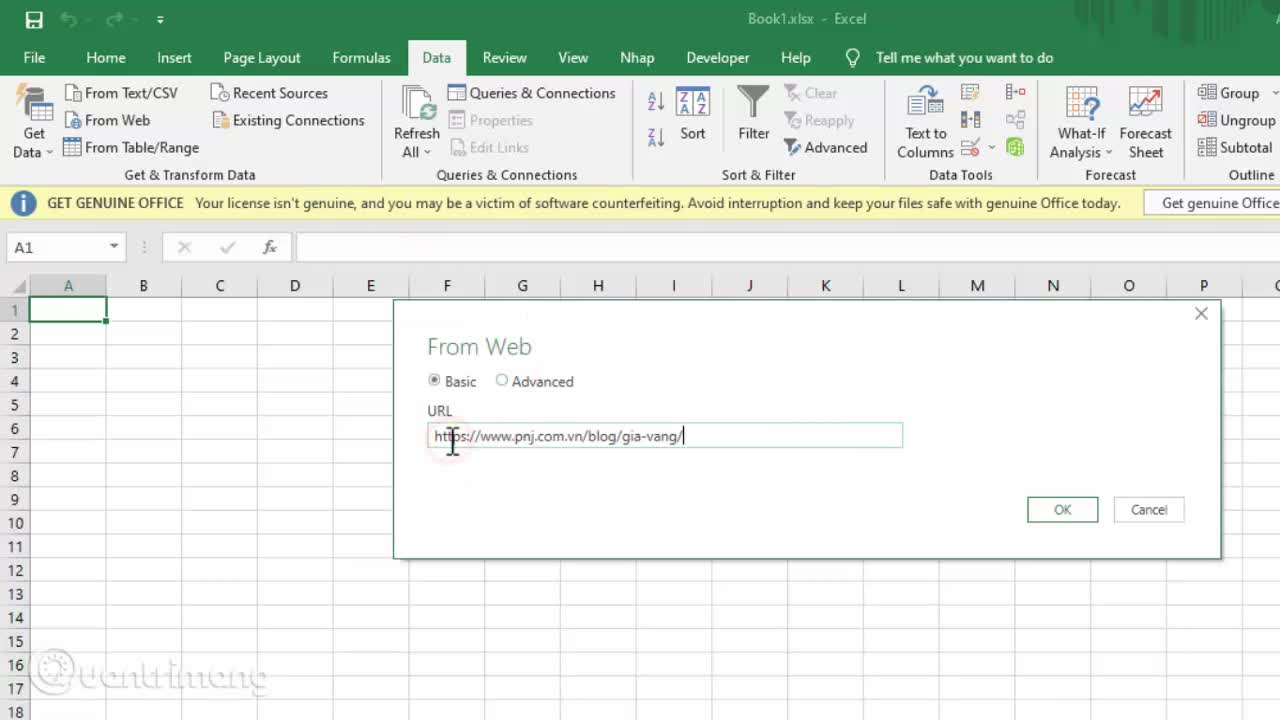
Task: Open Manage Data Model icon
Action: tap(1015, 147)
